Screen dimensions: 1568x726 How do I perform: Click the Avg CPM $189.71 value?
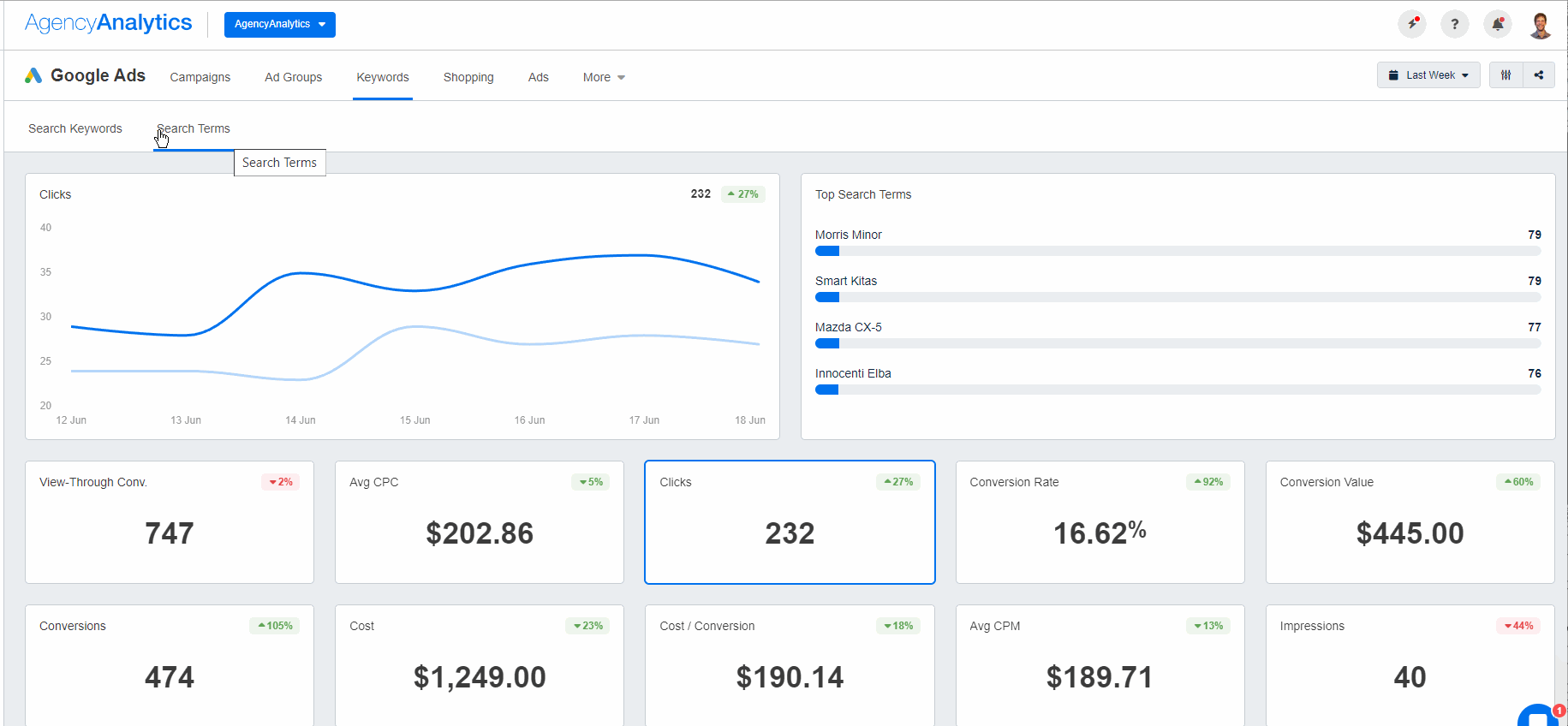pyautogui.click(x=1100, y=677)
